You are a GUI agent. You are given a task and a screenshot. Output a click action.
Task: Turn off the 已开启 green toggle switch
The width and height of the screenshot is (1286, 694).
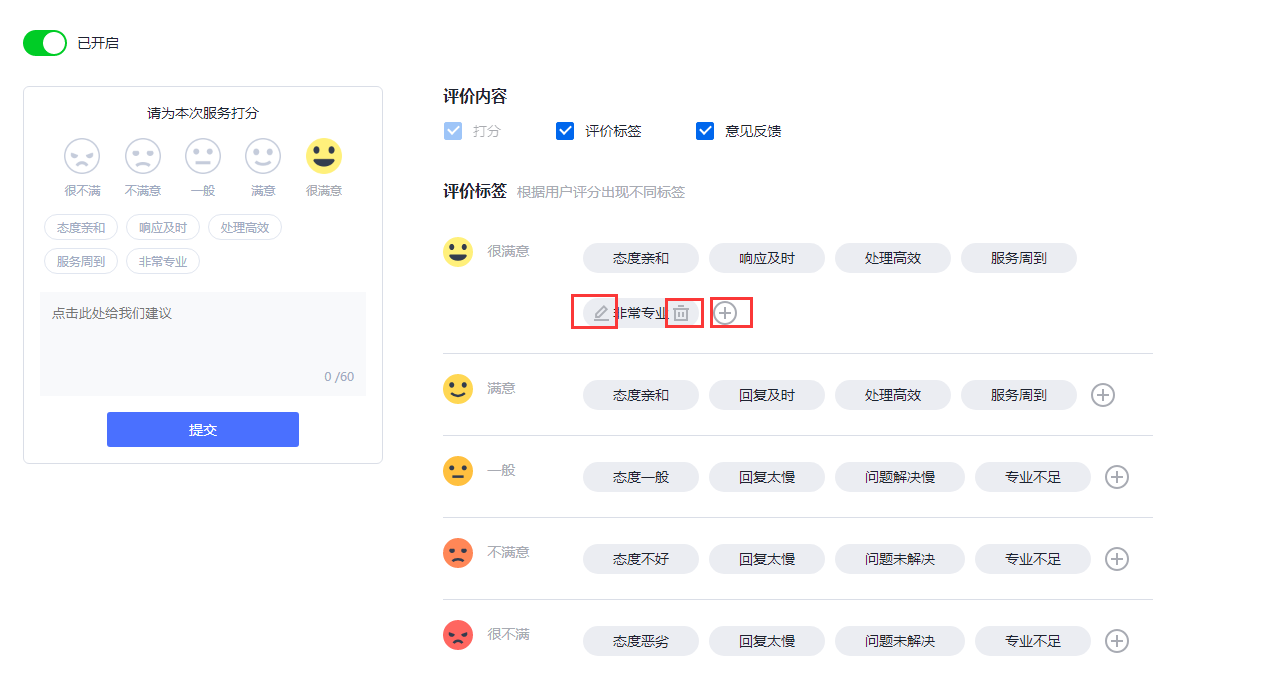tap(45, 43)
